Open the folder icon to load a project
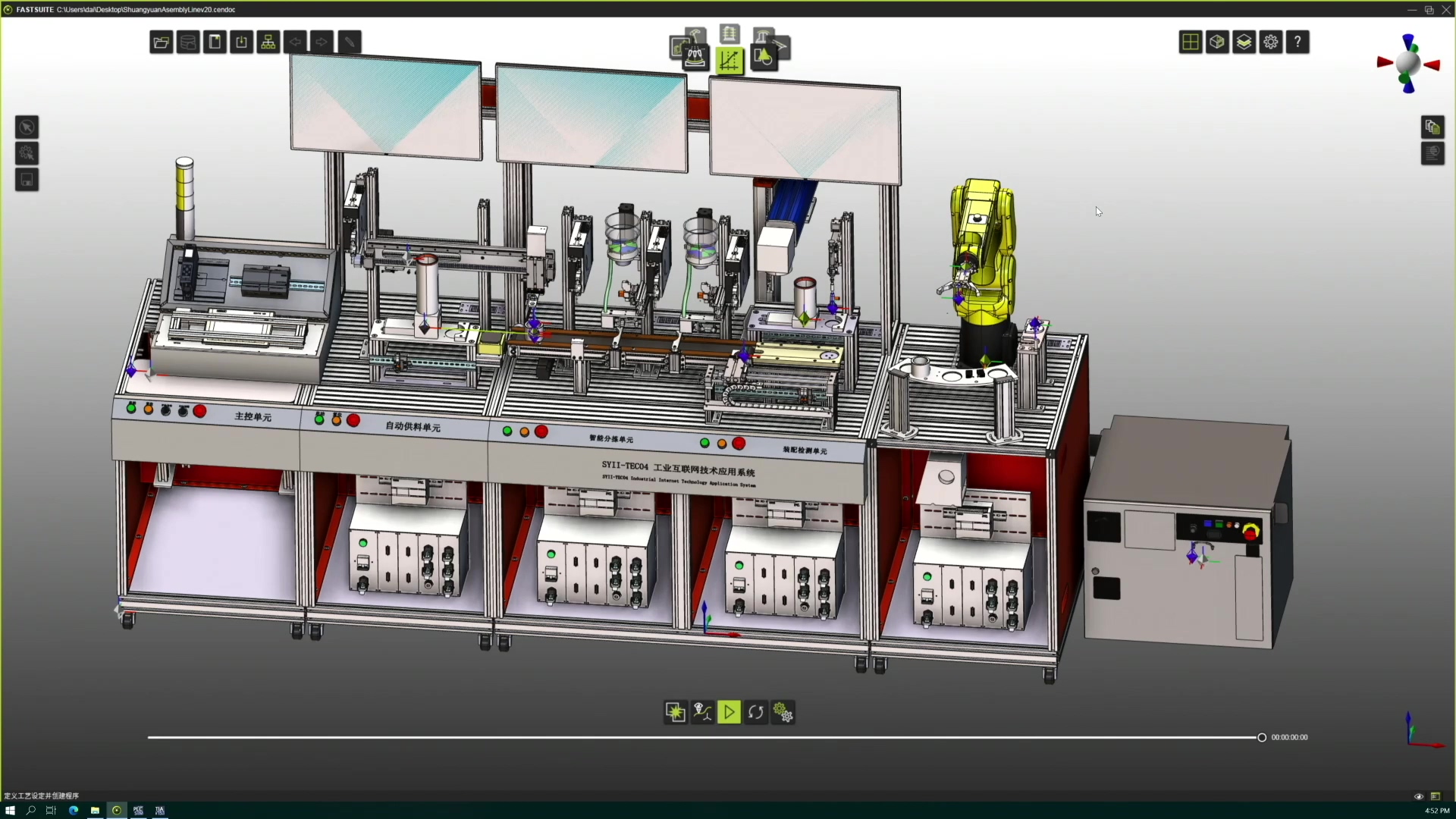This screenshot has height=819, width=1456. pos(161,42)
